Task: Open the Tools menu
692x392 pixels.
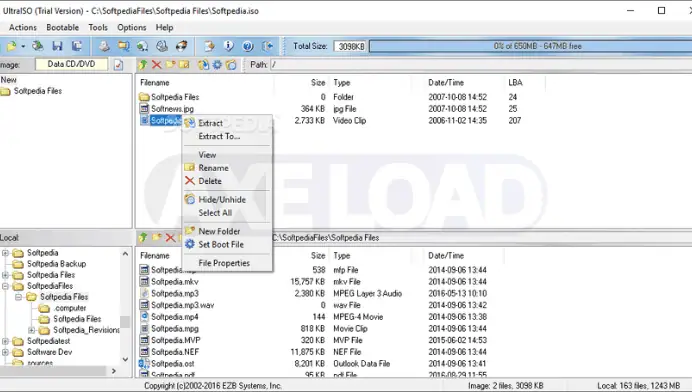Action: 98,27
